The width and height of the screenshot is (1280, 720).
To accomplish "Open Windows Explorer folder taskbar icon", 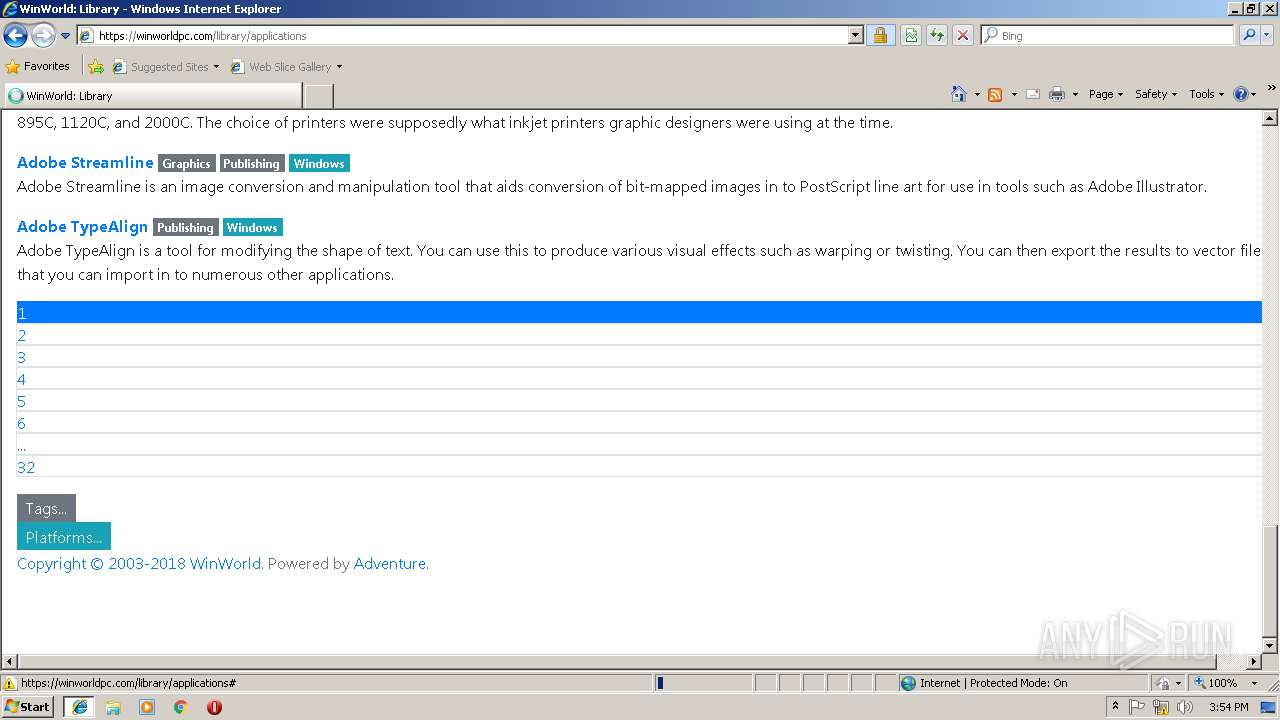I will pyautogui.click(x=113, y=707).
